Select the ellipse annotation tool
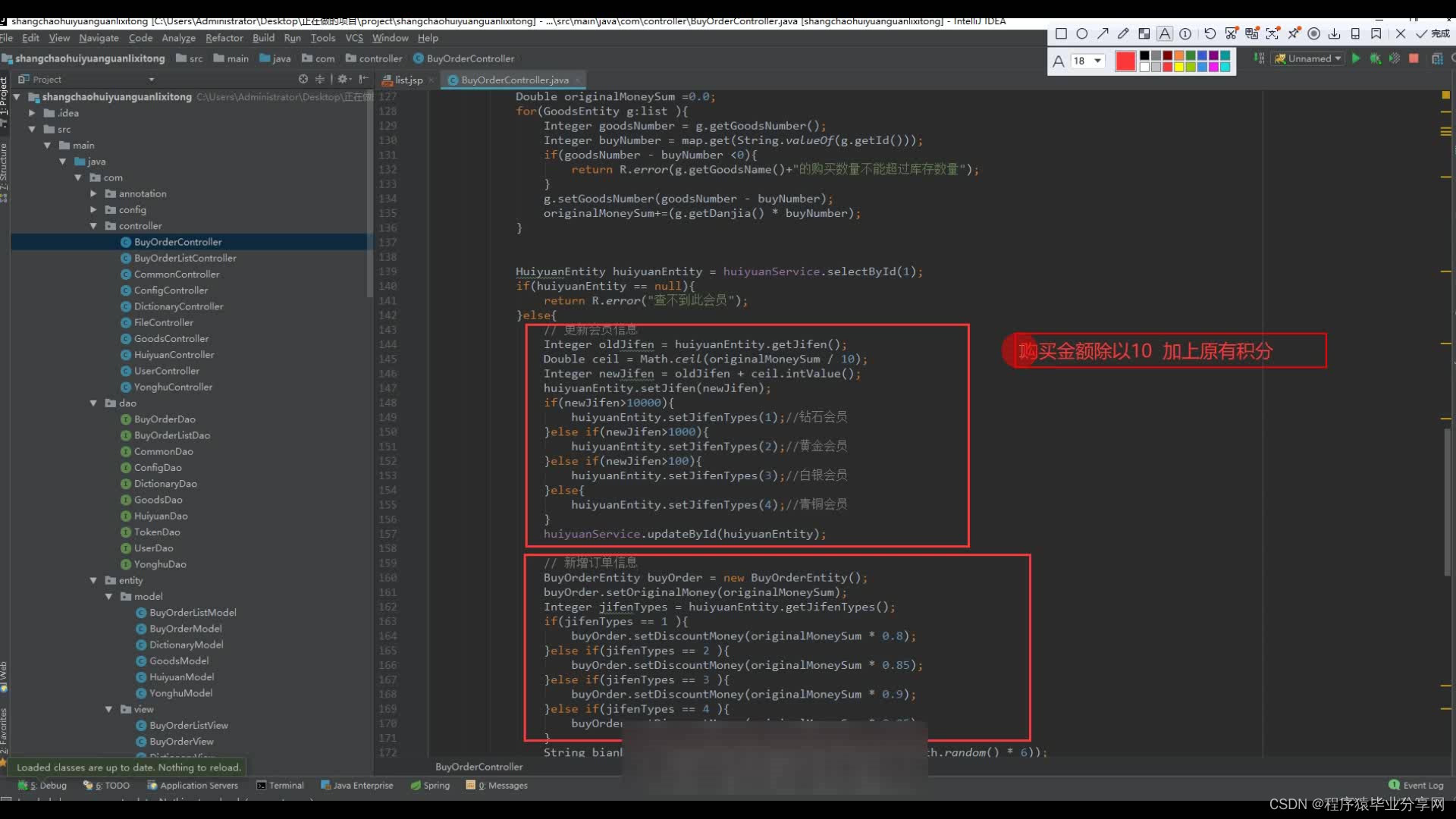 click(x=1081, y=33)
